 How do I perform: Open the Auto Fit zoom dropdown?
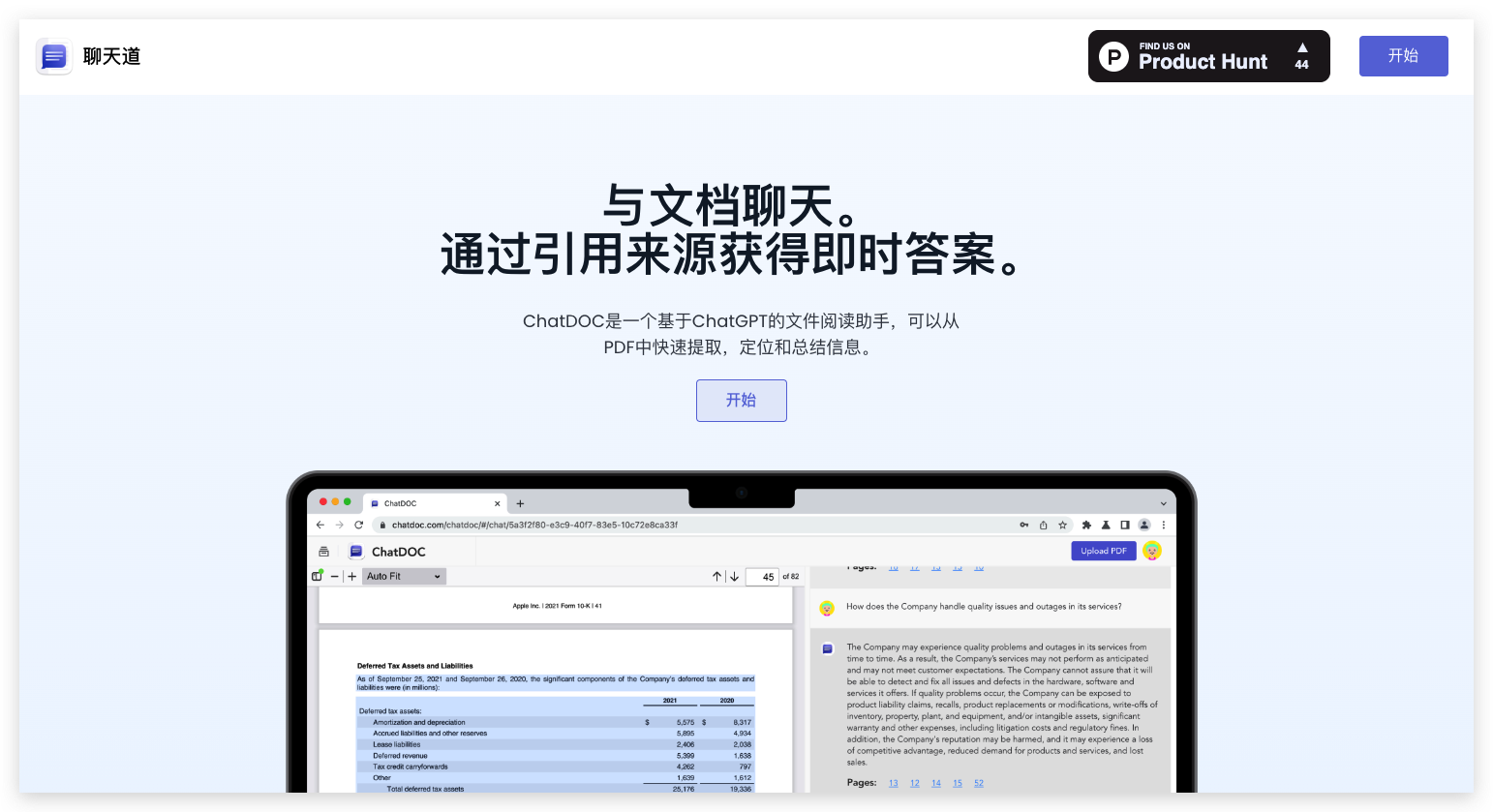point(404,576)
